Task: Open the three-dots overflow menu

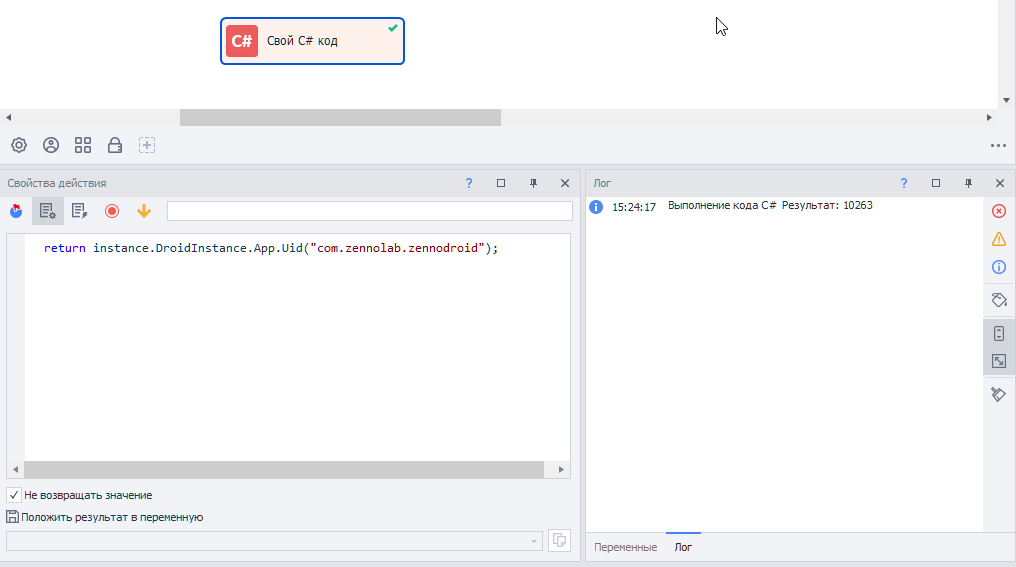Action: pos(997,145)
